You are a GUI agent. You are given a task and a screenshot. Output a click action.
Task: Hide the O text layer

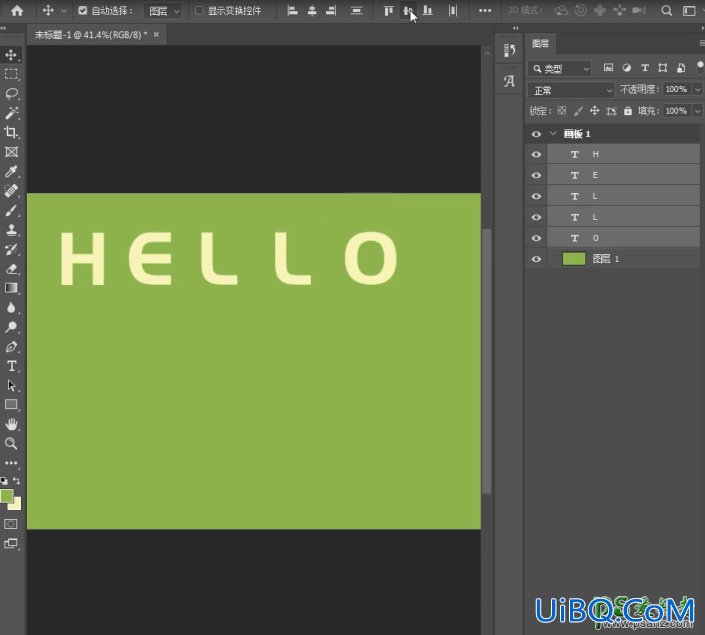(x=536, y=238)
